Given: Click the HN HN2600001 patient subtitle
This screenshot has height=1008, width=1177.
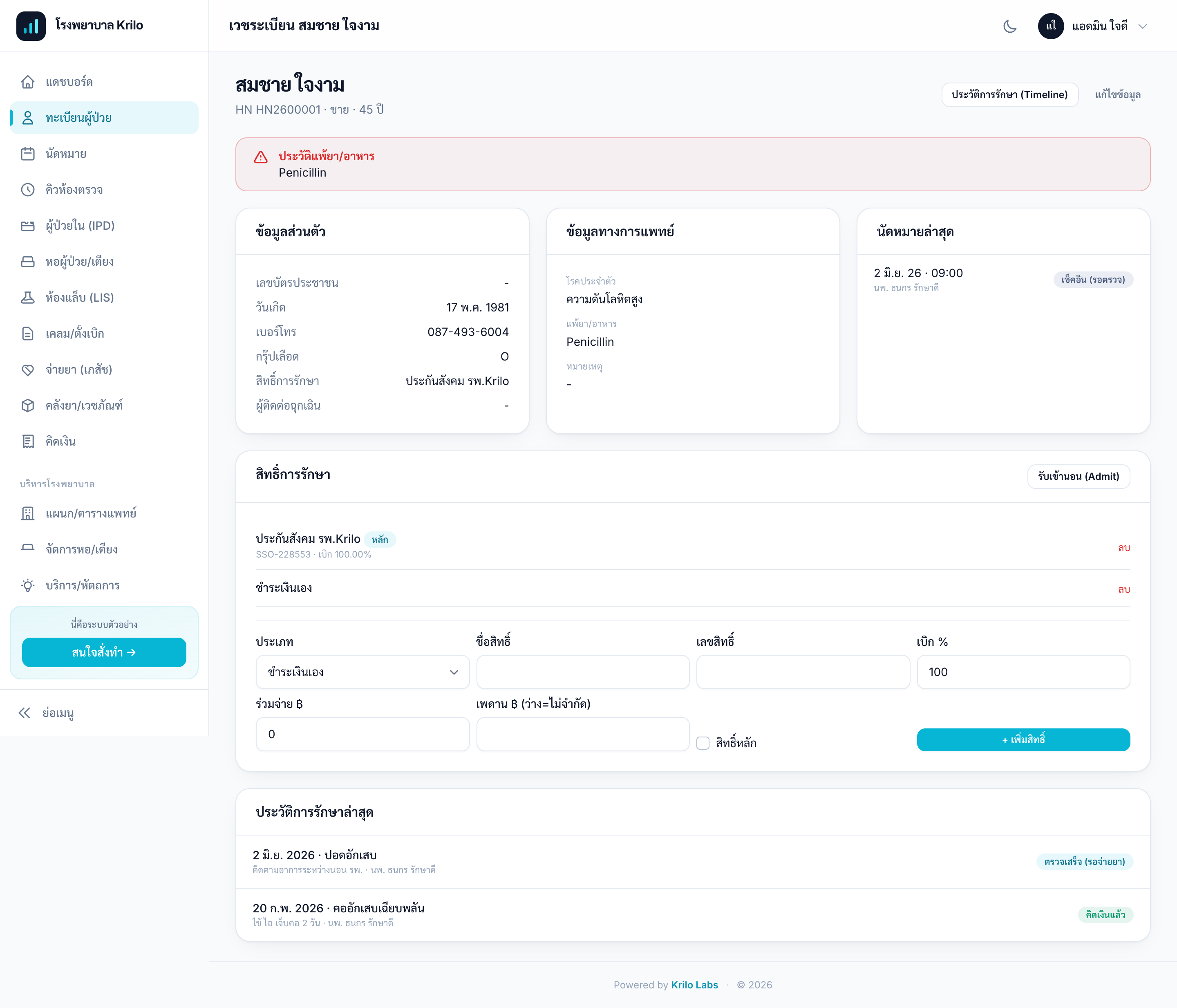Looking at the screenshot, I should pyautogui.click(x=310, y=110).
